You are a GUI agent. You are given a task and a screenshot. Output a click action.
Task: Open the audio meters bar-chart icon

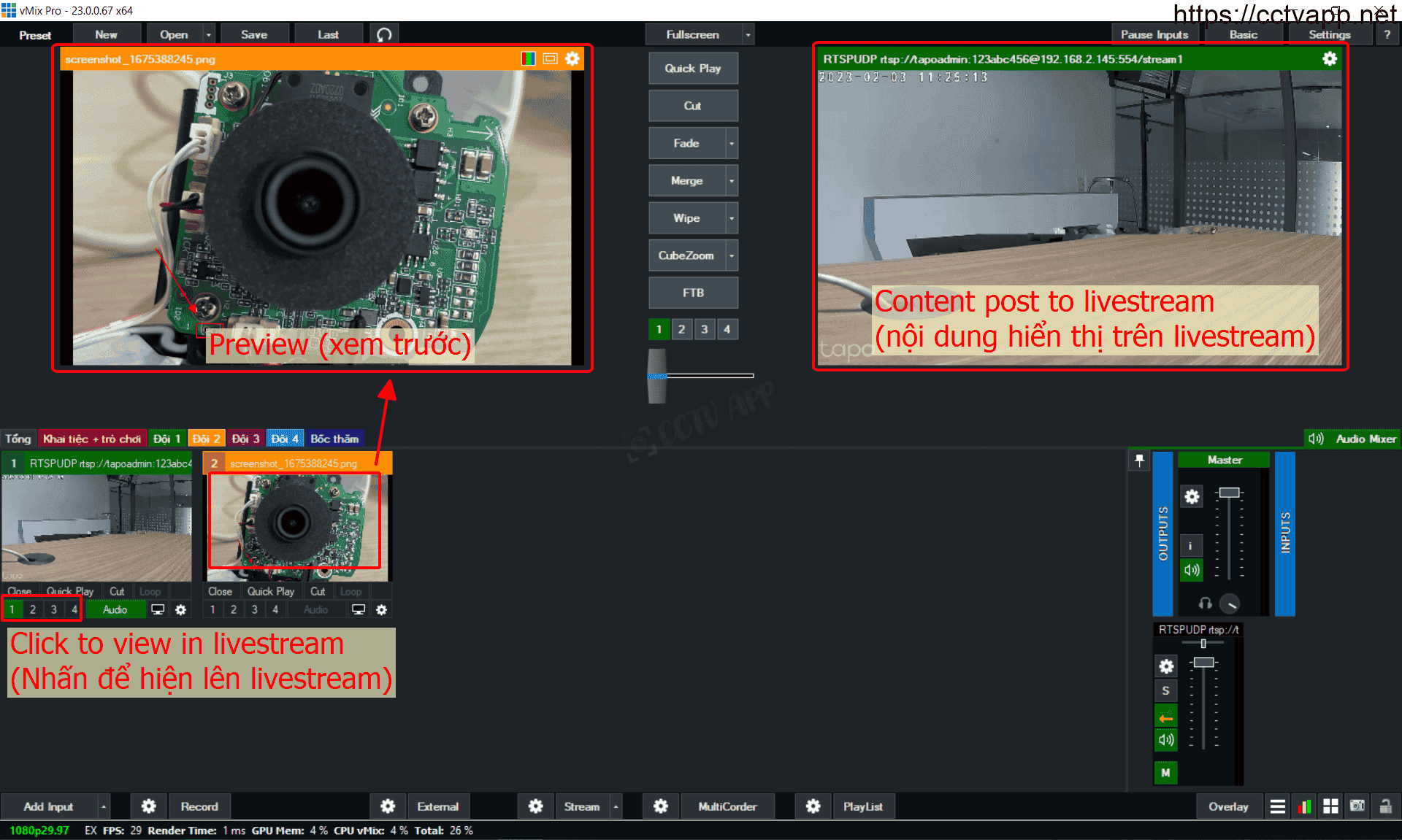click(1304, 806)
